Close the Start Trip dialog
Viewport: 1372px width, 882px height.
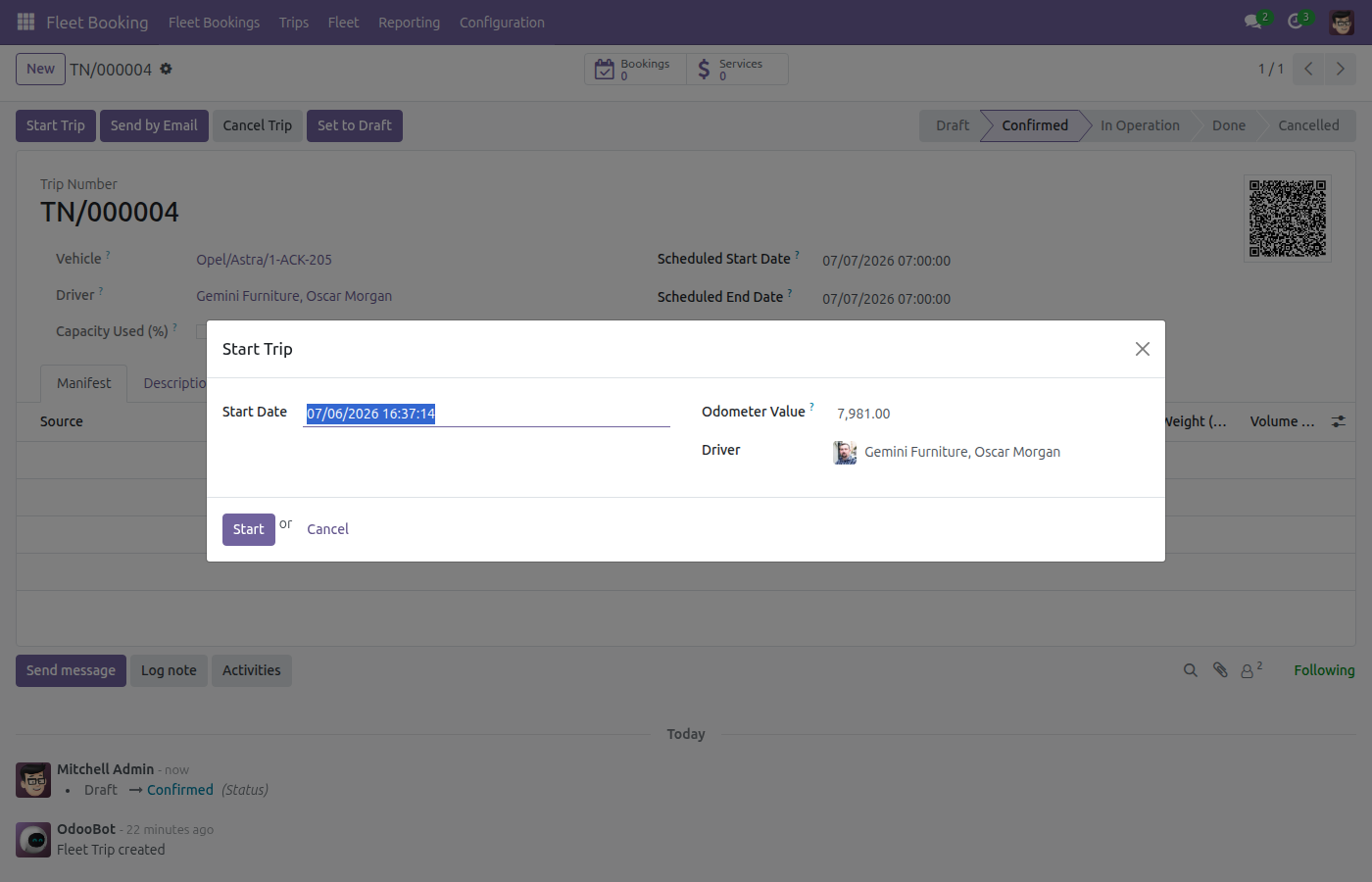(x=1142, y=349)
